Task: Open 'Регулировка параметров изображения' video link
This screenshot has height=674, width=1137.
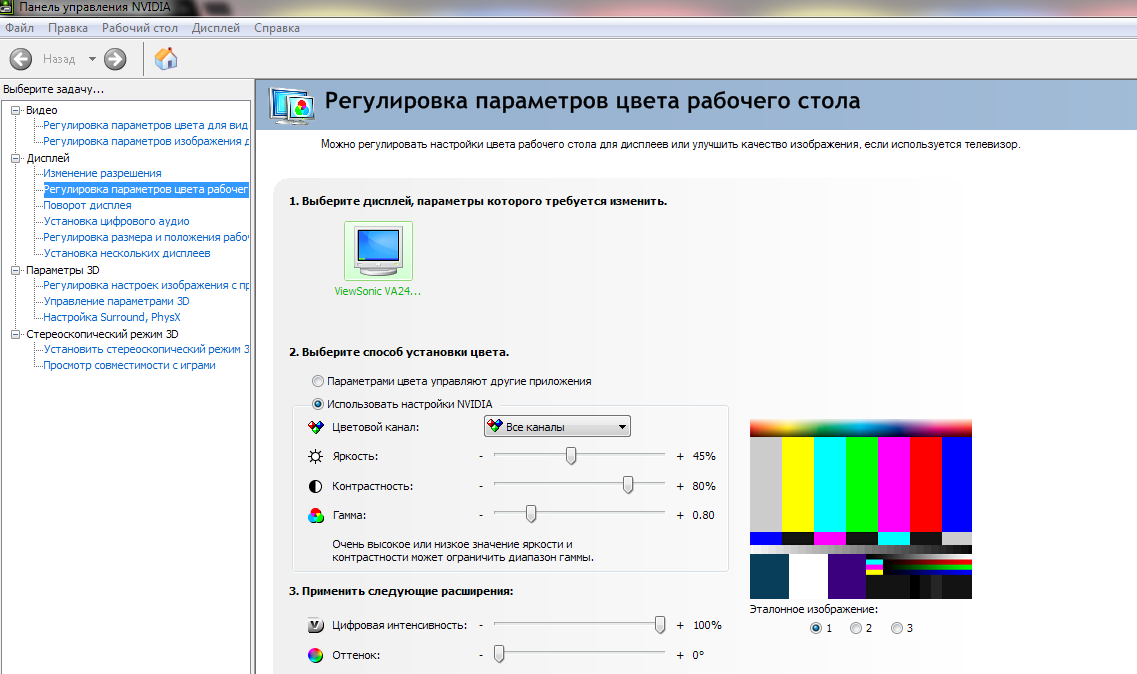Action: [145, 141]
